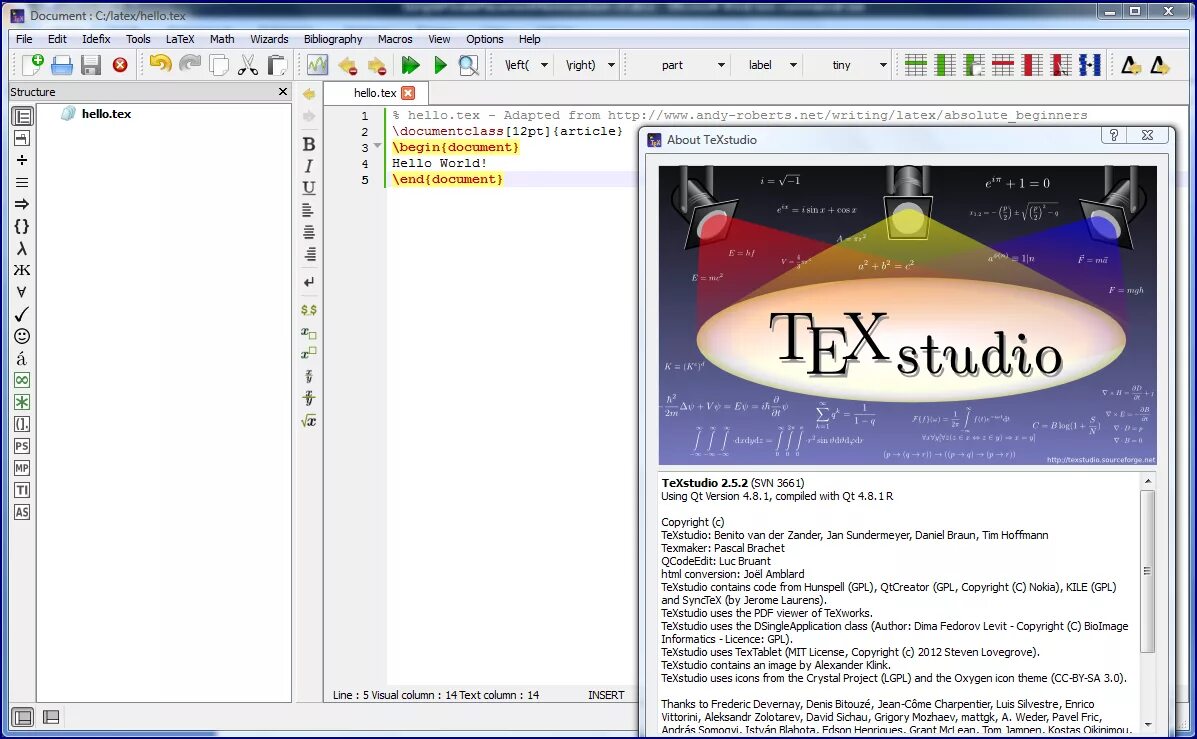Open the \left( delimiter dropdown

point(544,65)
